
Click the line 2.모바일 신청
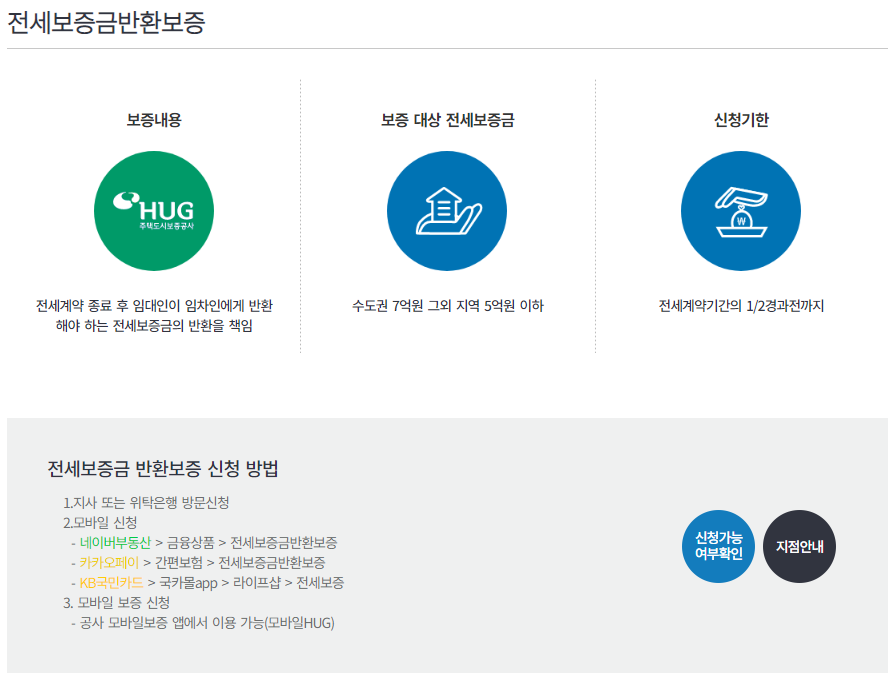pyautogui.click(x=100, y=522)
